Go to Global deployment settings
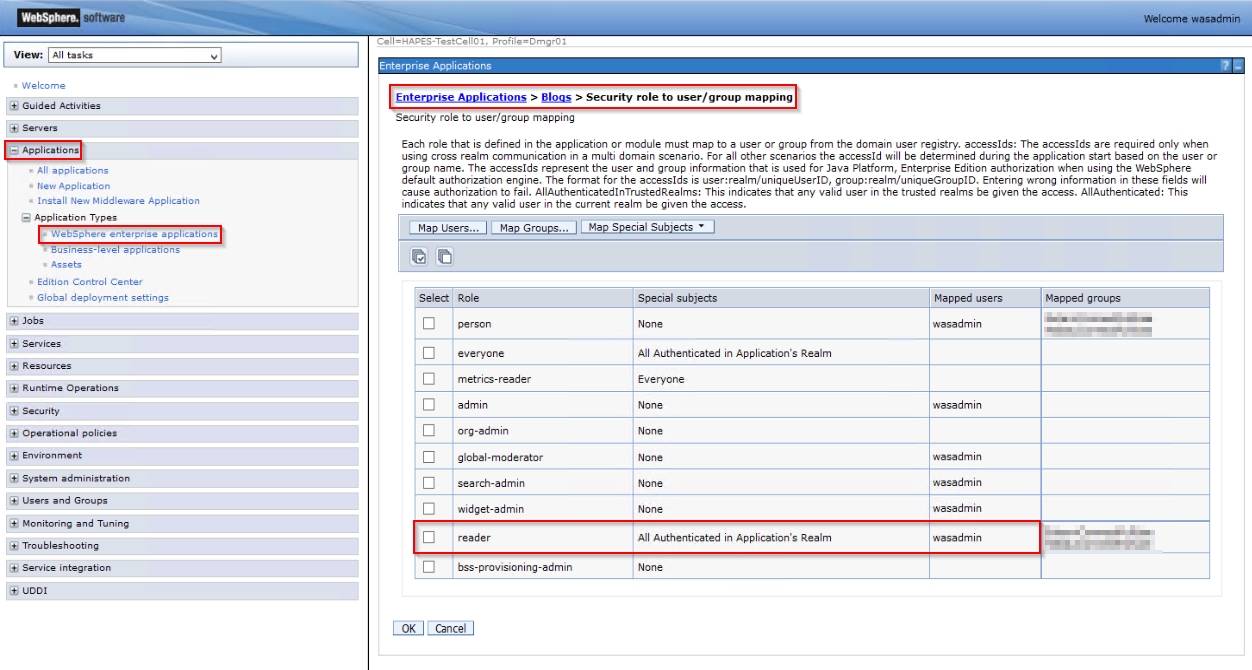This screenshot has width=1252, height=670. [x=102, y=297]
